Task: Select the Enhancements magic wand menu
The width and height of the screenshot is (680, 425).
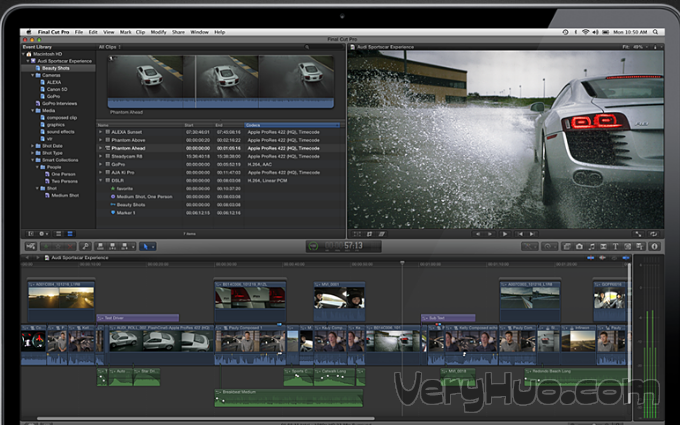Action: (x=530, y=246)
